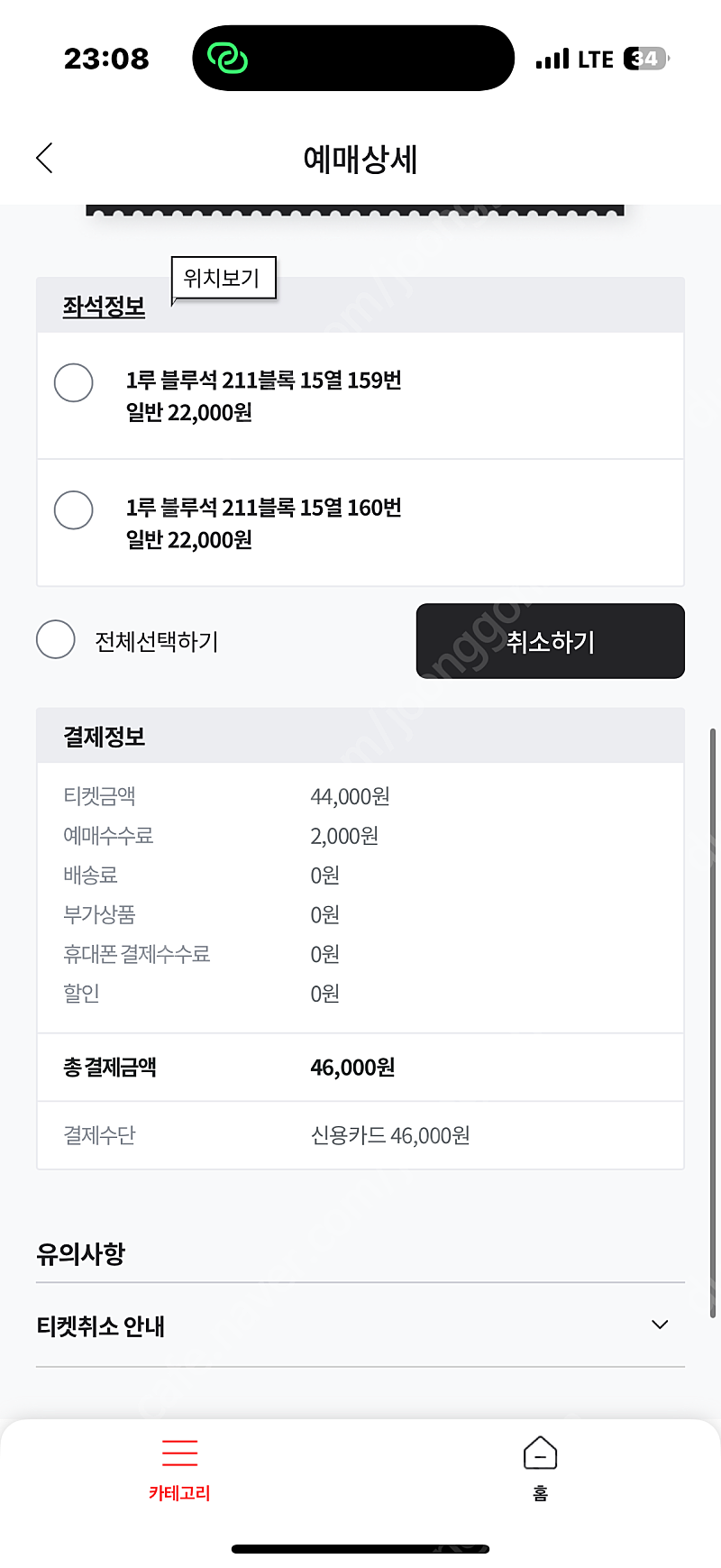Tap the 홈 house icon
Image resolution: width=721 pixels, height=1568 pixels.
coord(540,1453)
